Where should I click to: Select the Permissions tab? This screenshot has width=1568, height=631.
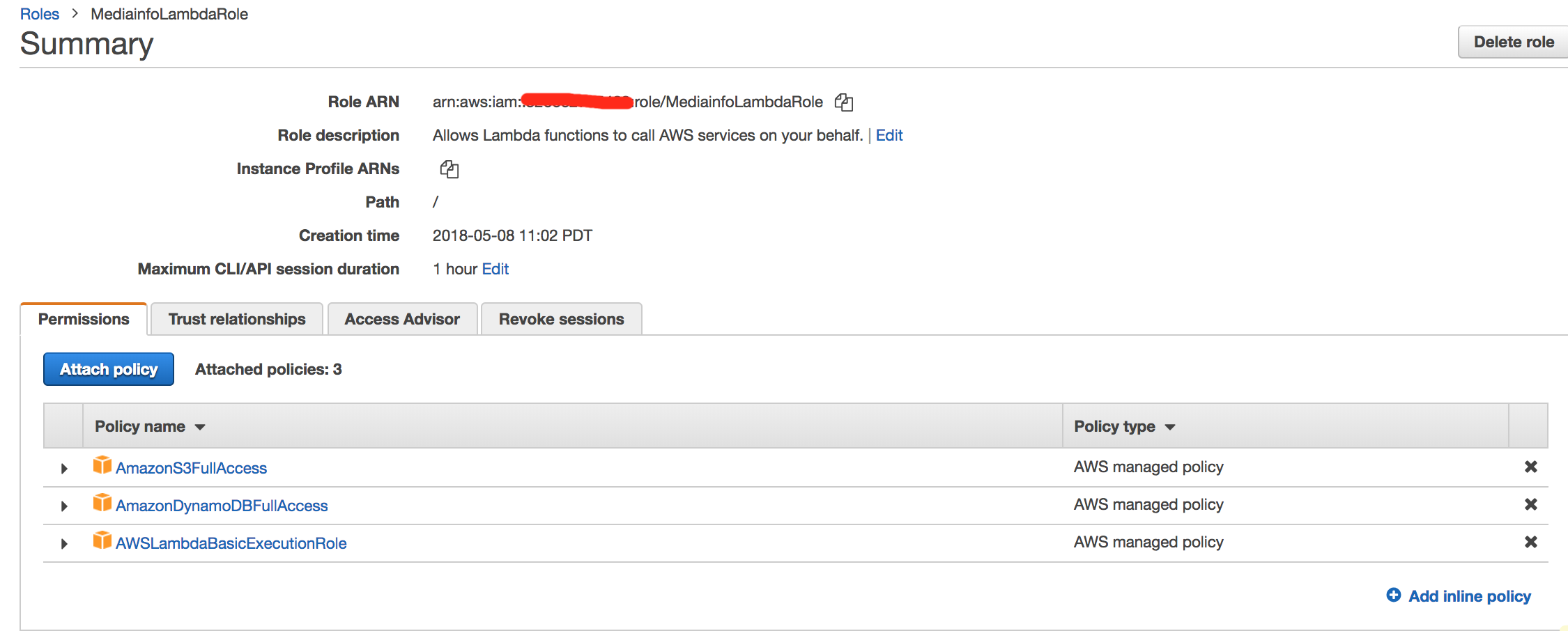click(x=84, y=319)
